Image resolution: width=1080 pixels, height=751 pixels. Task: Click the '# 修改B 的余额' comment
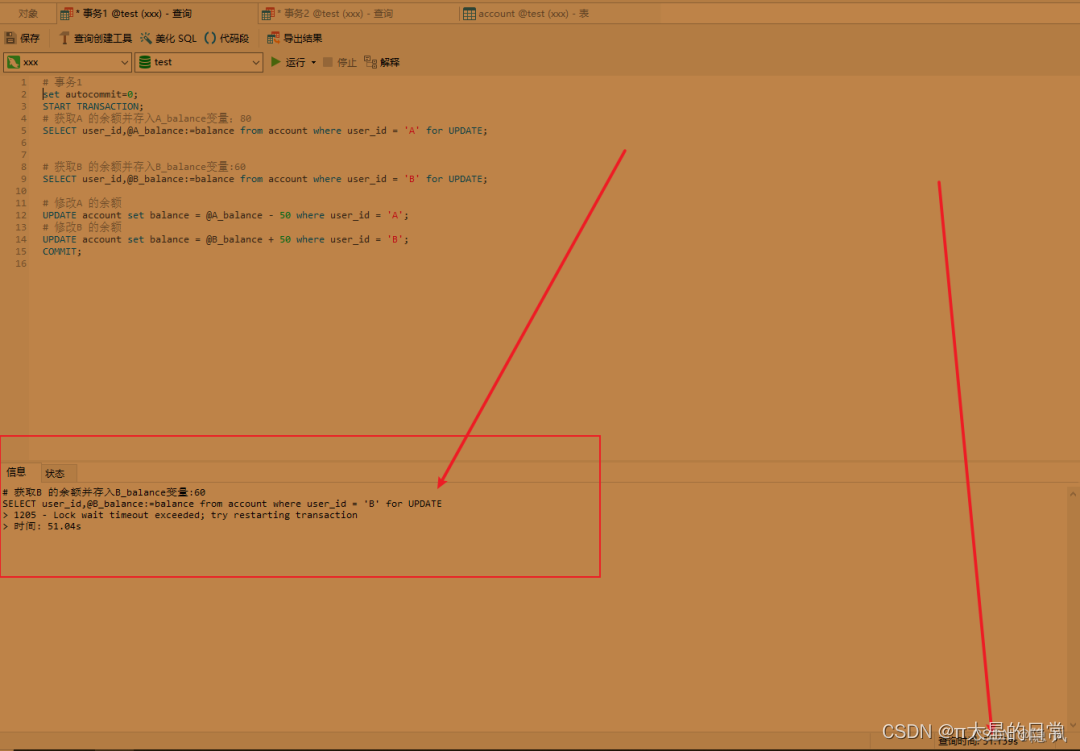82,227
